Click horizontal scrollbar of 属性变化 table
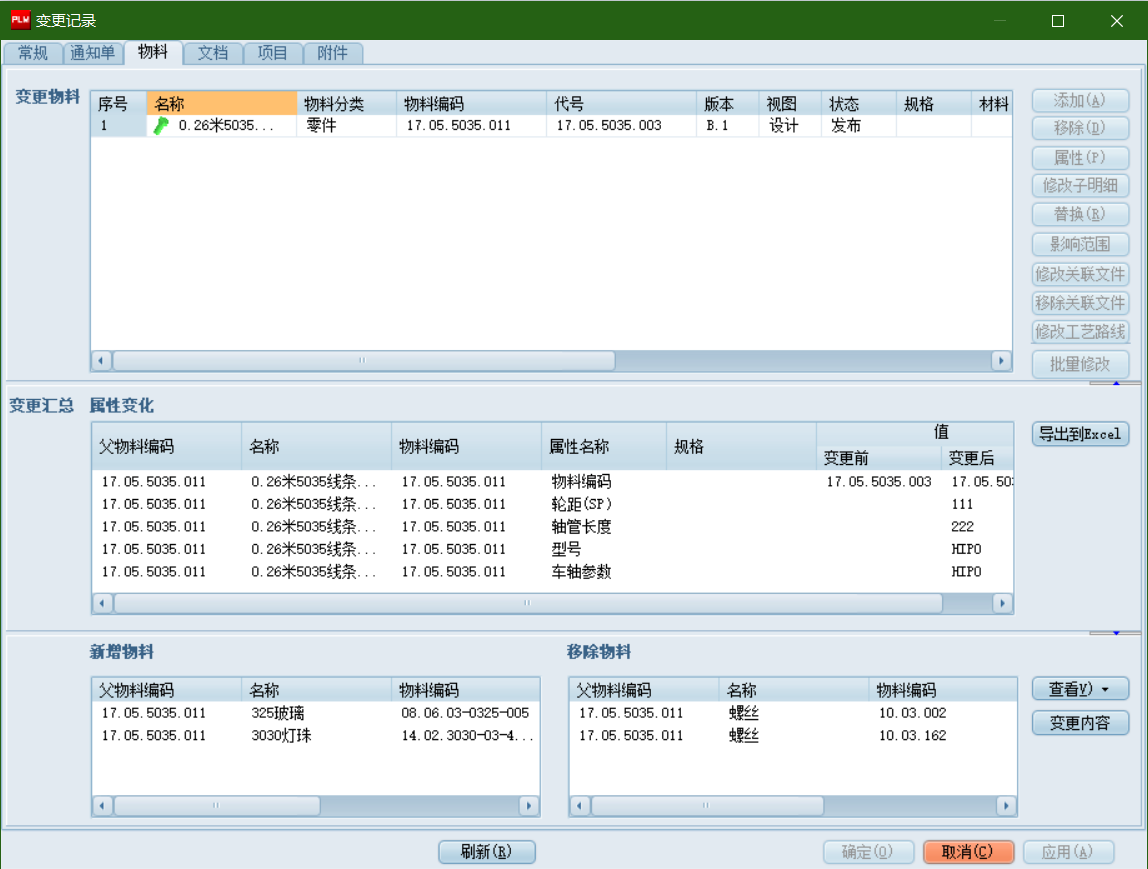1148x869 pixels. coord(528,603)
